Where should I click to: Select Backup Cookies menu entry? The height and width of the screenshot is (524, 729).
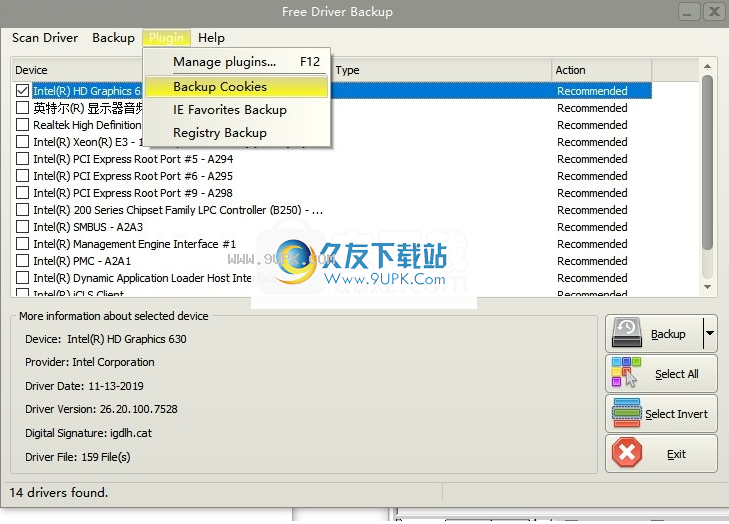point(237,87)
